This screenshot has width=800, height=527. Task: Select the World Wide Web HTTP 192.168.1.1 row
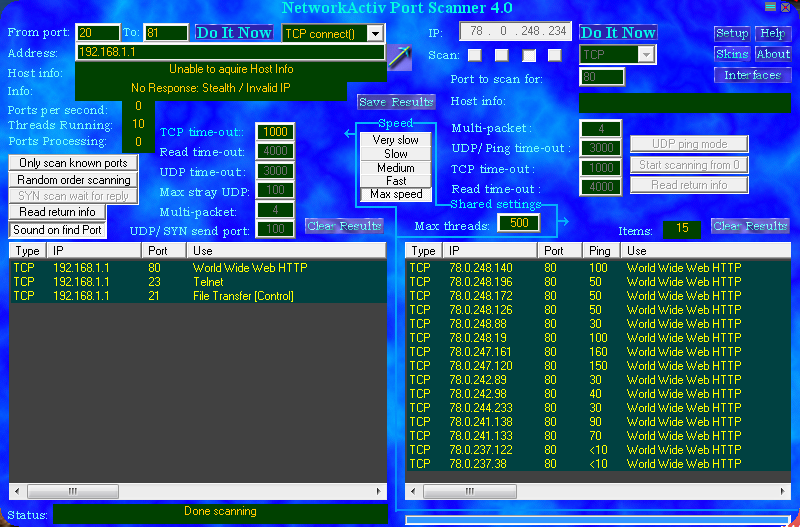[x=198, y=268]
